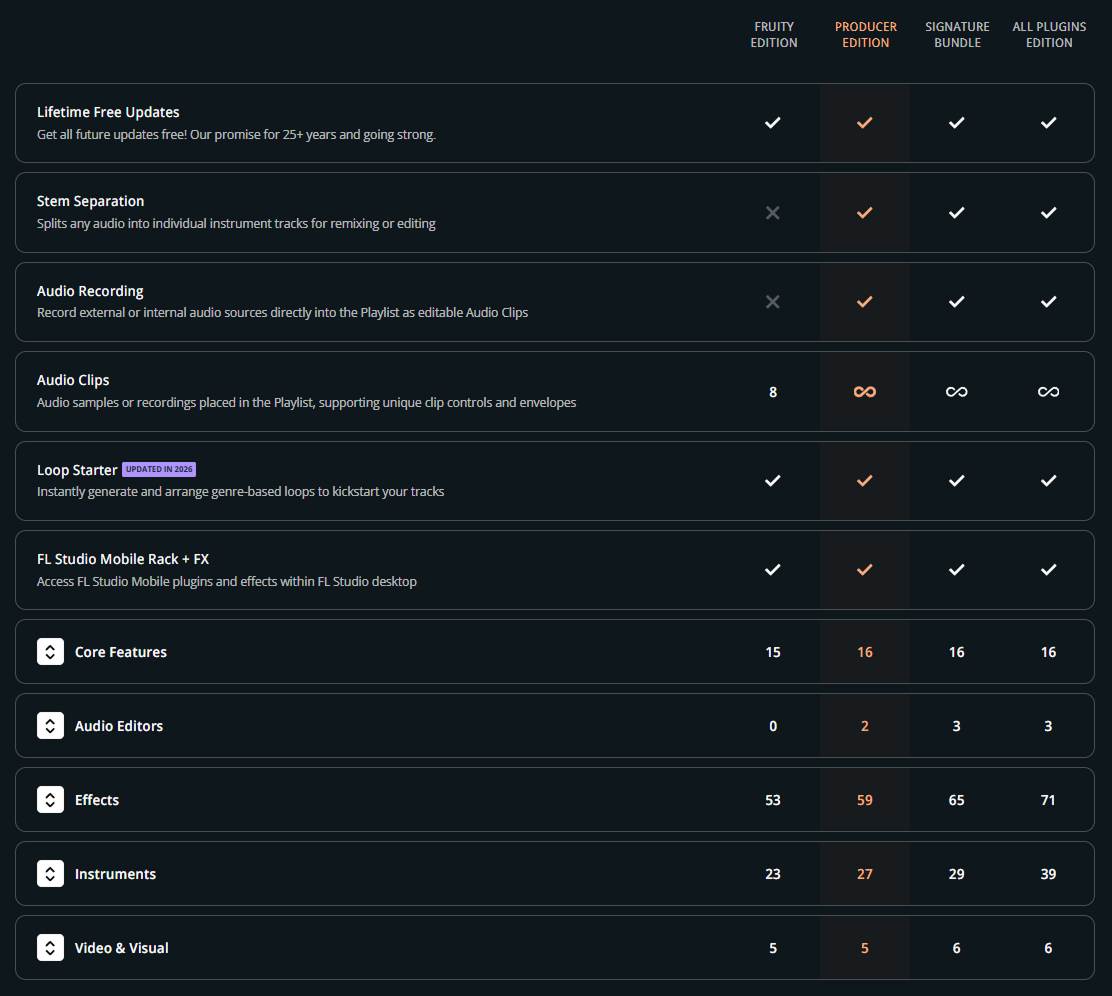This screenshot has height=996, width=1112.
Task: Click the All Plugins '39' Instruments count
Action: pos(1048,874)
